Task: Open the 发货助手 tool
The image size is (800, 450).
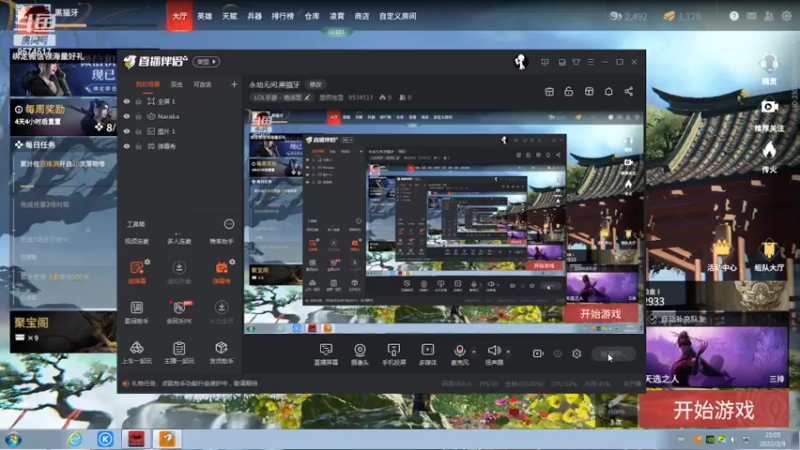Action: pos(221,353)
